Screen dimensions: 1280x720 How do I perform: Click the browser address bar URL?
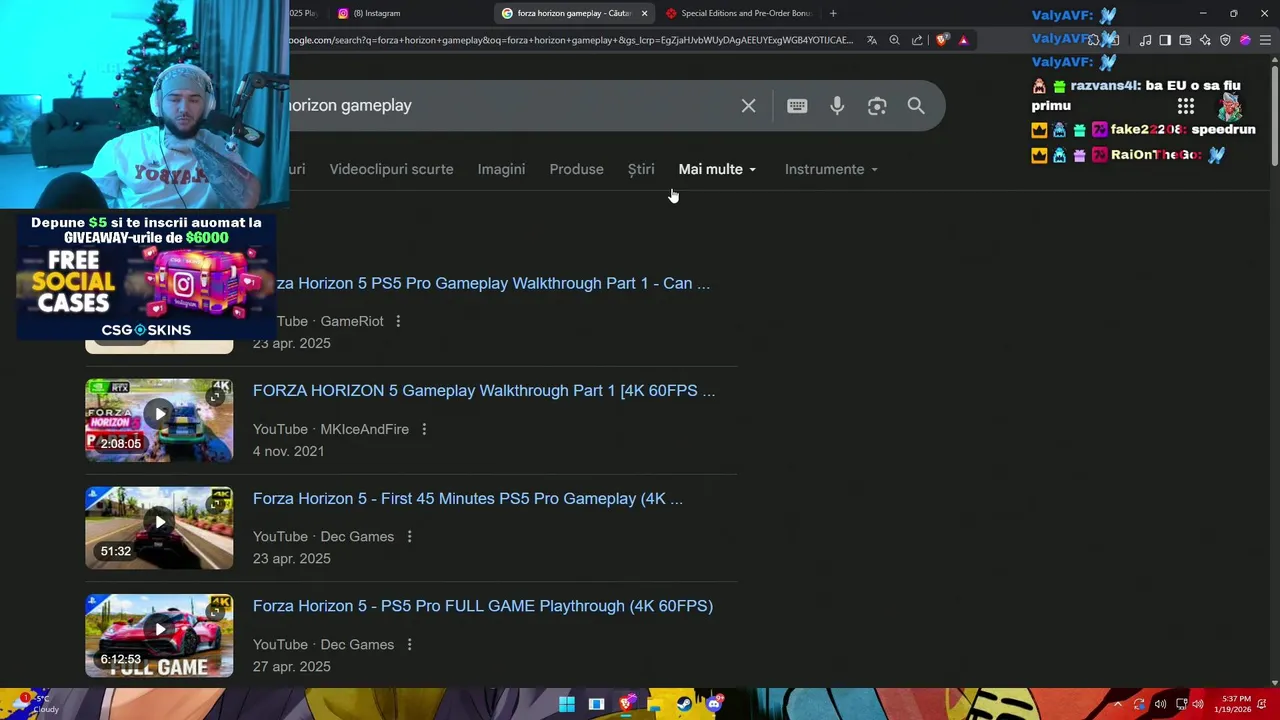[570, 40]
